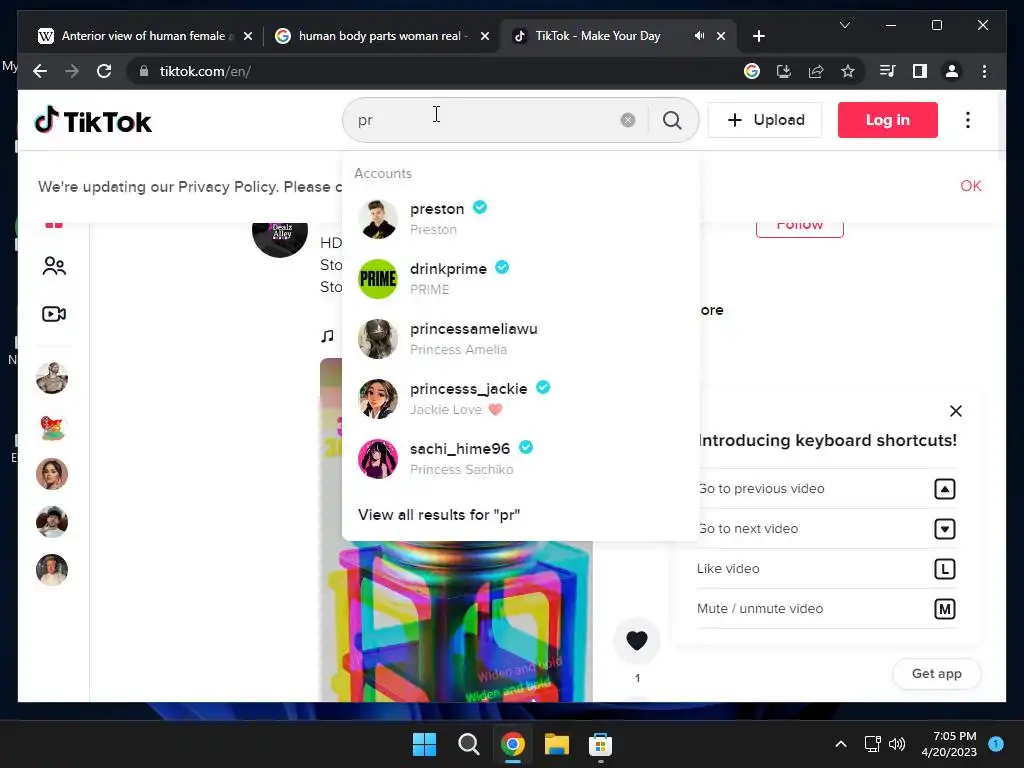Open the LIVE camera icon in sidebar
The height and width of the screenshot is (768, 1024).
click(x=54, y=314)
